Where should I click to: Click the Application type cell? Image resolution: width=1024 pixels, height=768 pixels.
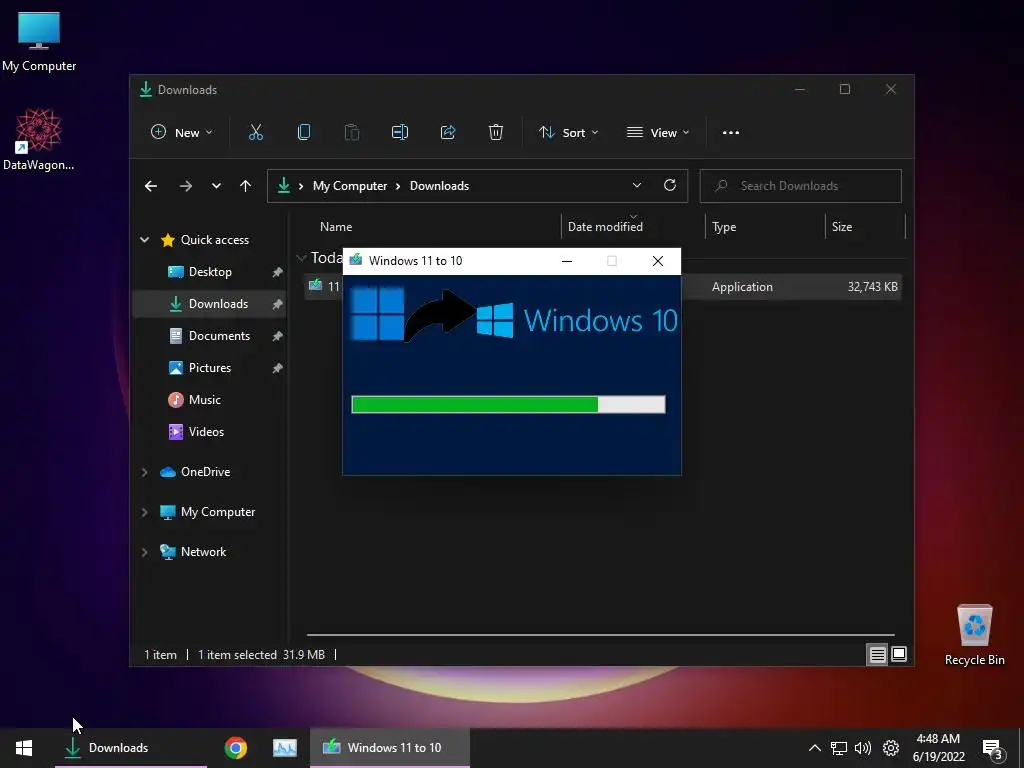(742, 287)
